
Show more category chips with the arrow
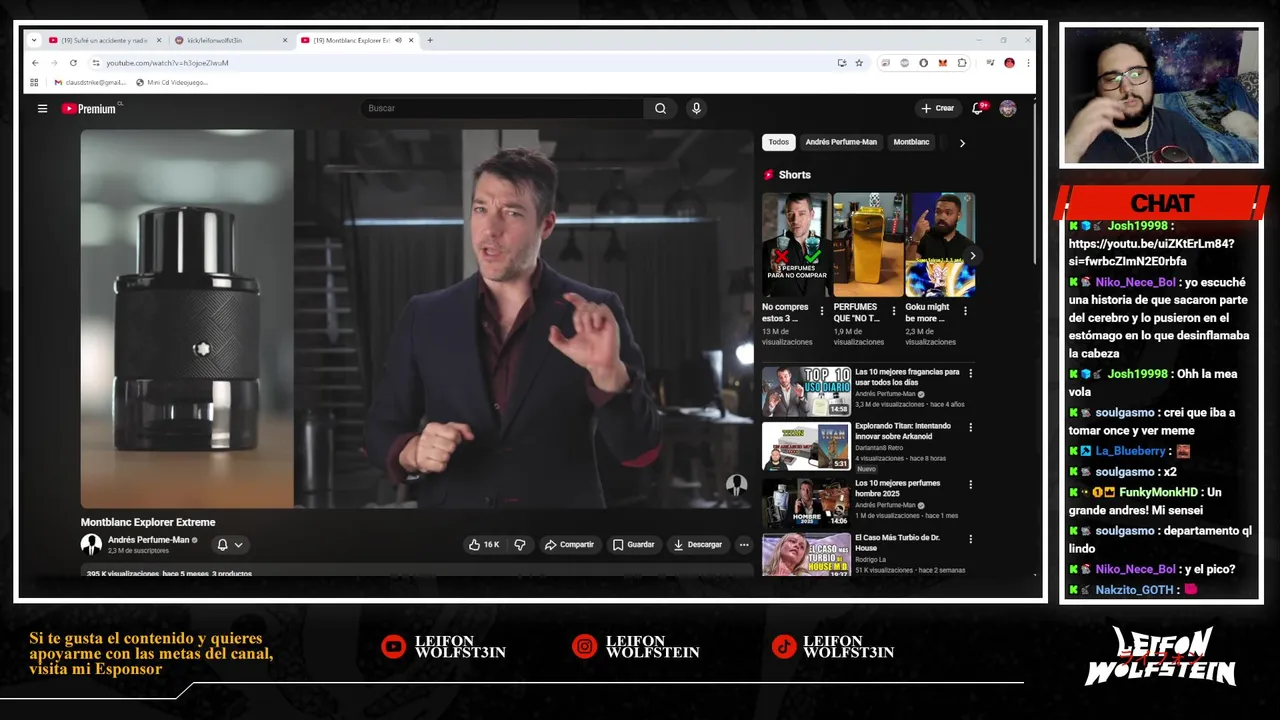[x=962, y=143]
